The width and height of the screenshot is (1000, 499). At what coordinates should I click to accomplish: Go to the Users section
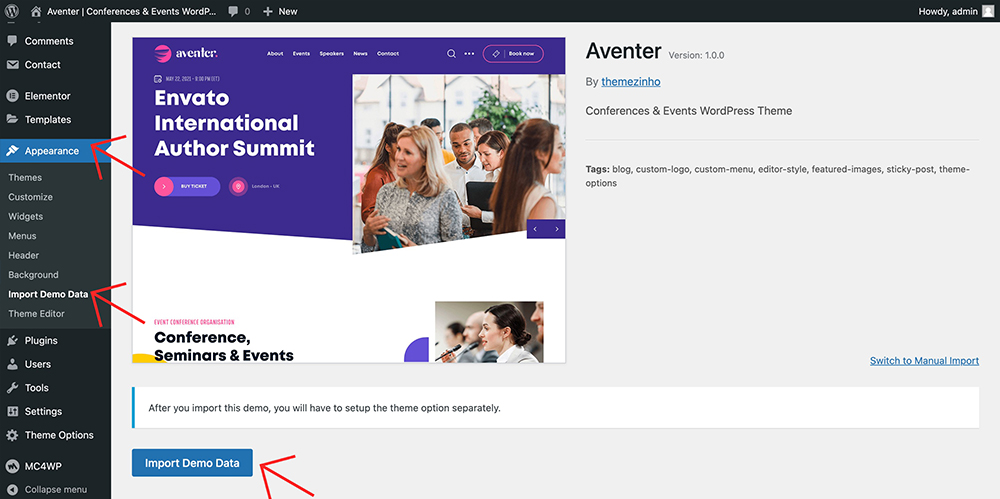[x=38, y=364]
